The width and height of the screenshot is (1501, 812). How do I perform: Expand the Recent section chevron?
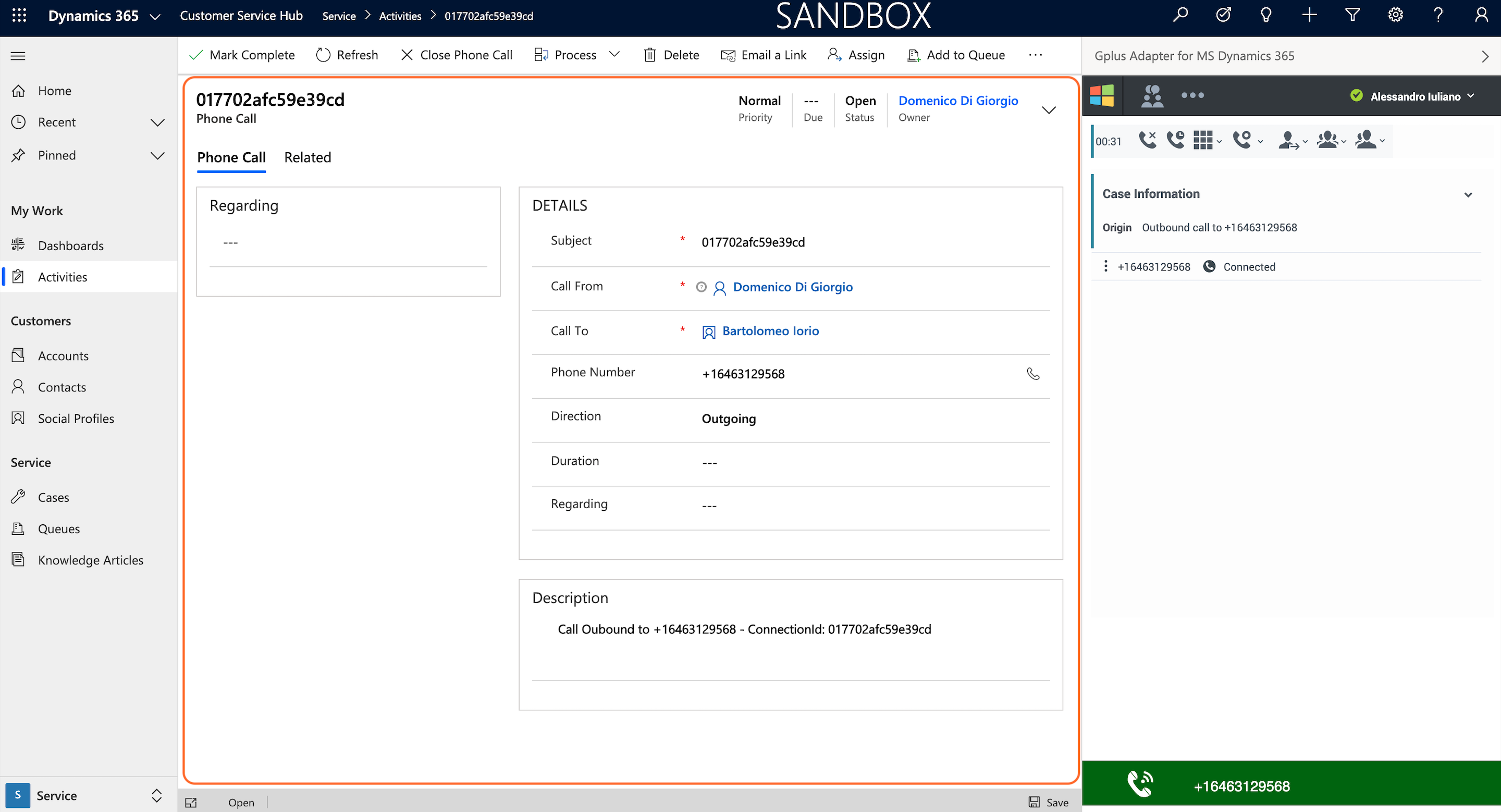pos(157,122)
